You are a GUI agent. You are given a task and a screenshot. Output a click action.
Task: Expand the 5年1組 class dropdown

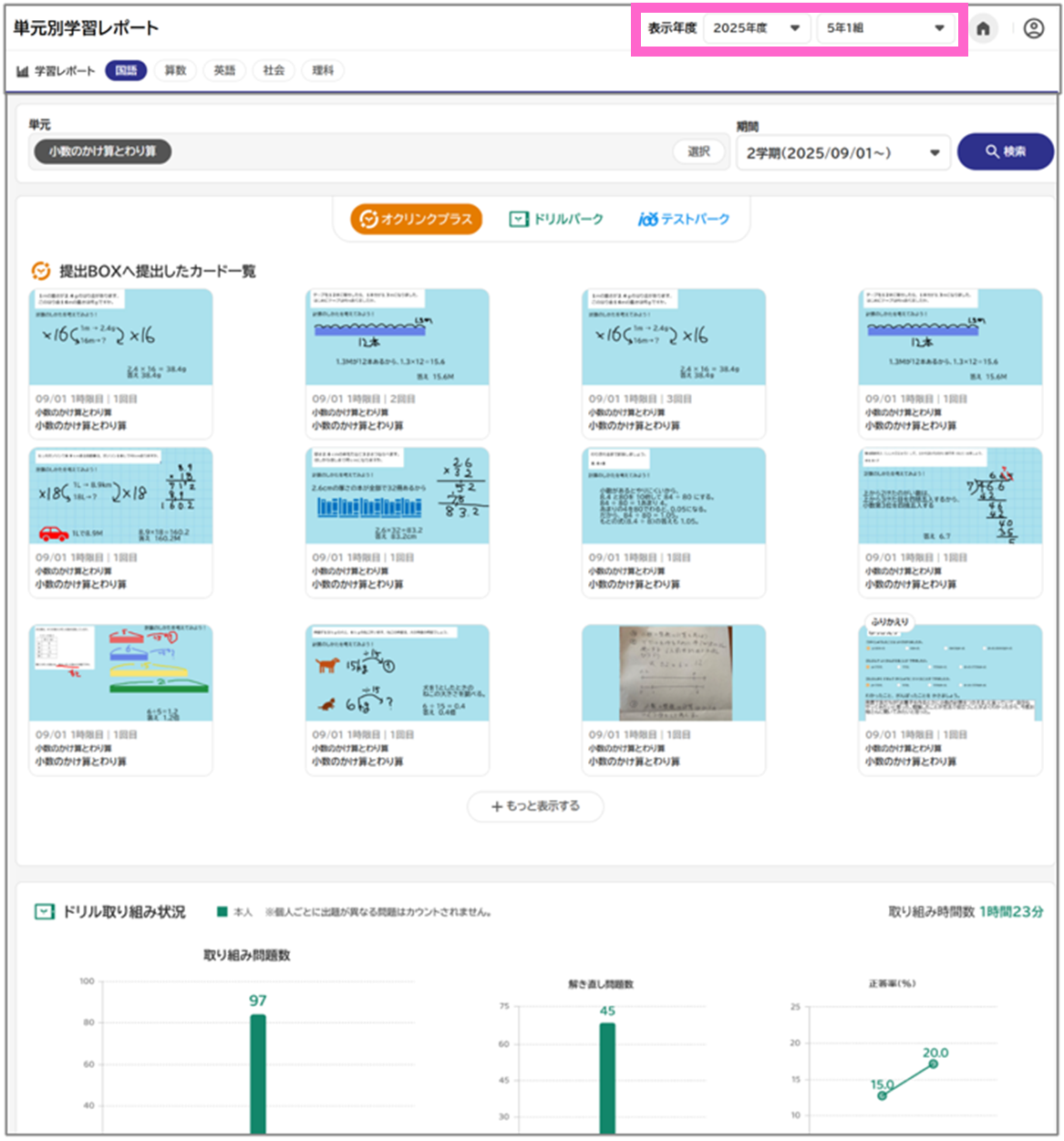[885, 28]
